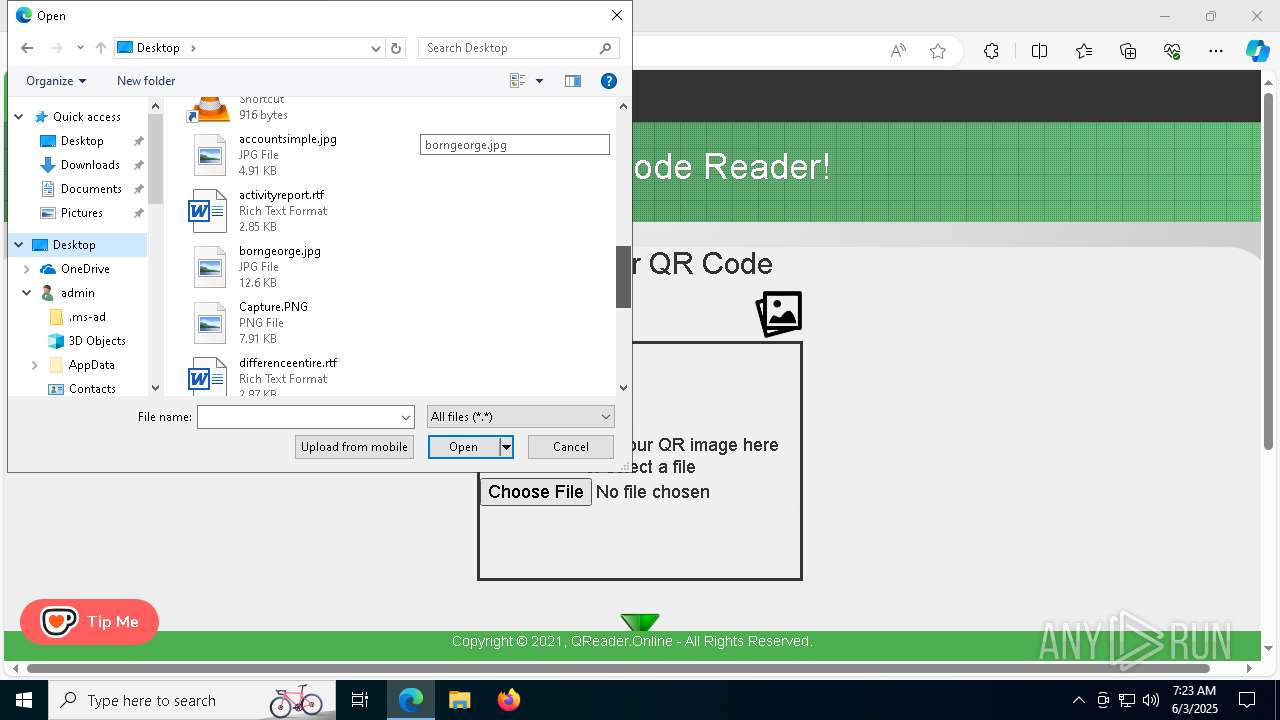The height and width of the screenshot is (720, 1280).
Task: Click the Capture.PNG image icon
Action: [x=209, y=323]
